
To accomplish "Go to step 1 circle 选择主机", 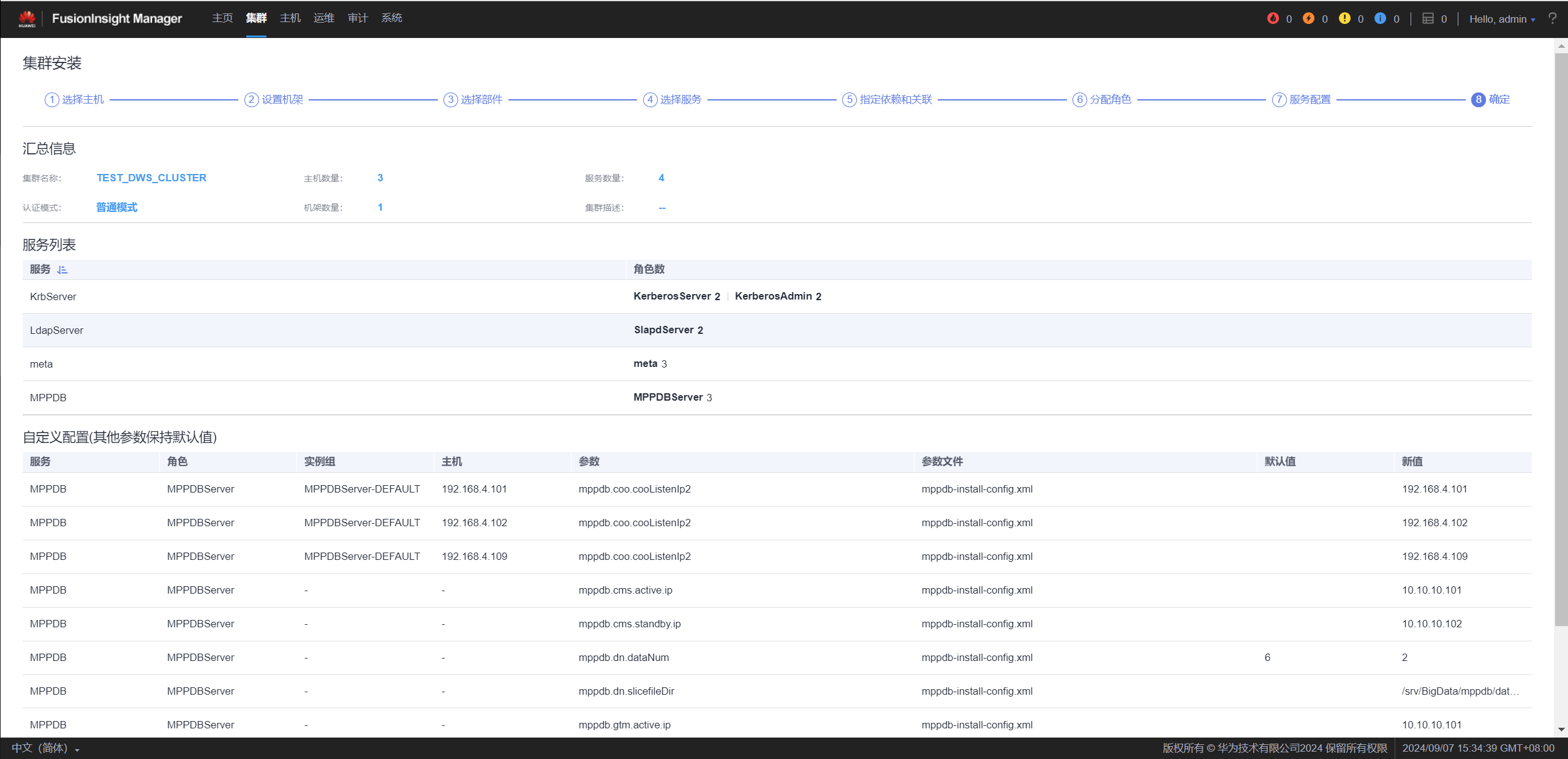I will click(x=52, y=99).
